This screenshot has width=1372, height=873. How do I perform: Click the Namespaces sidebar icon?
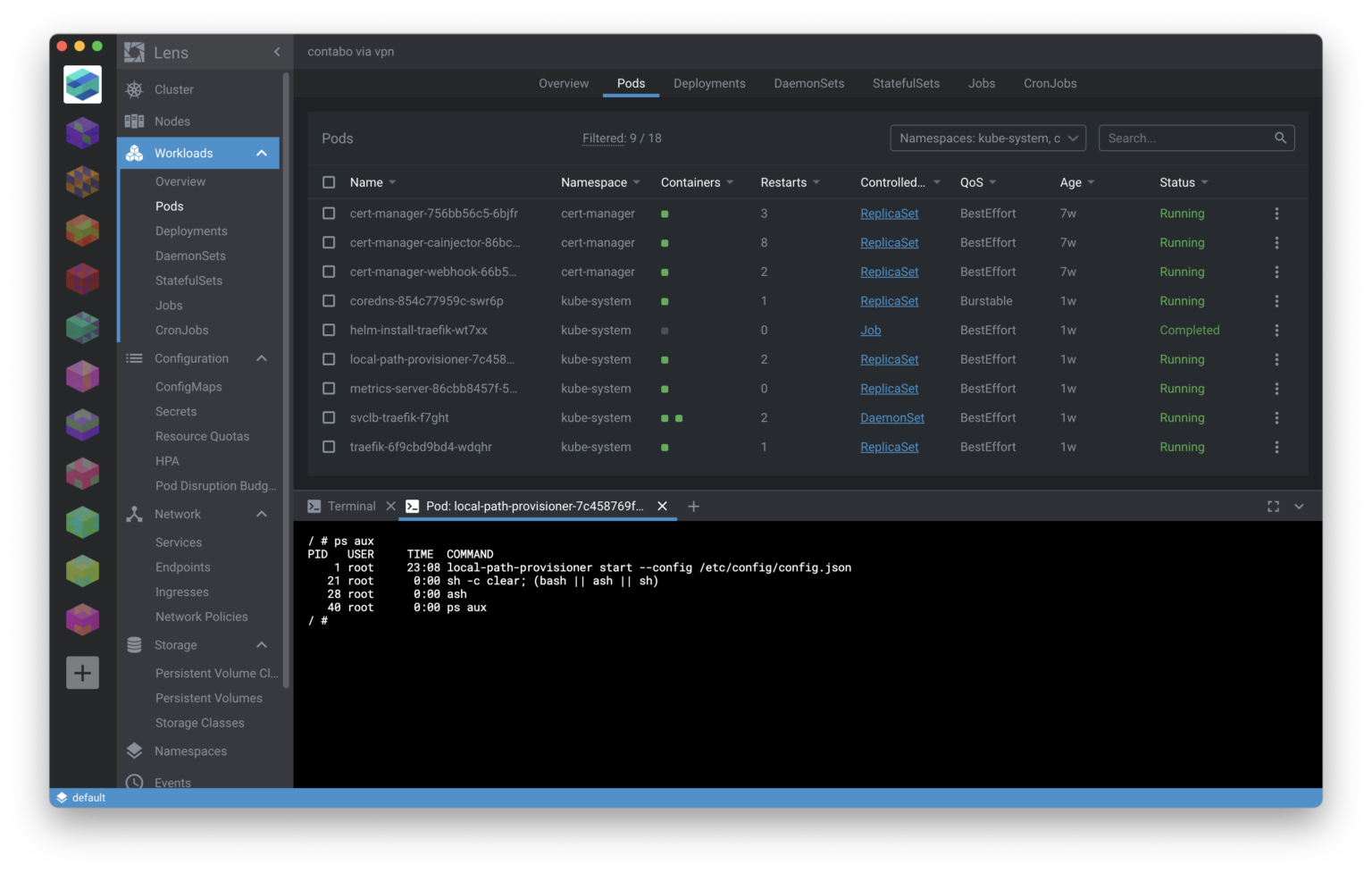click(x=135, y=751)
